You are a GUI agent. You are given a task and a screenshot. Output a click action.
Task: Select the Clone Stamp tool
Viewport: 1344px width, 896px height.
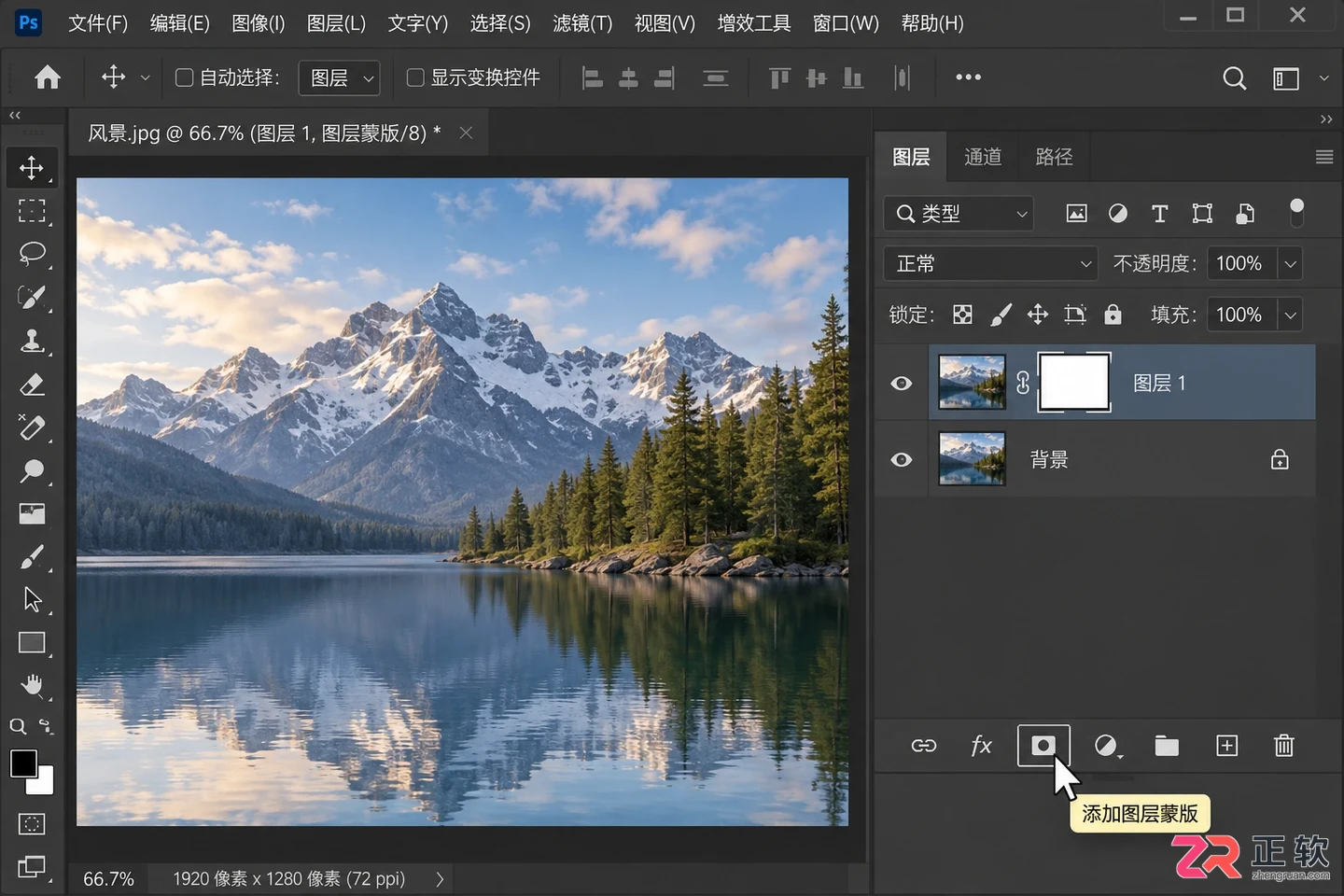[32, 341]
